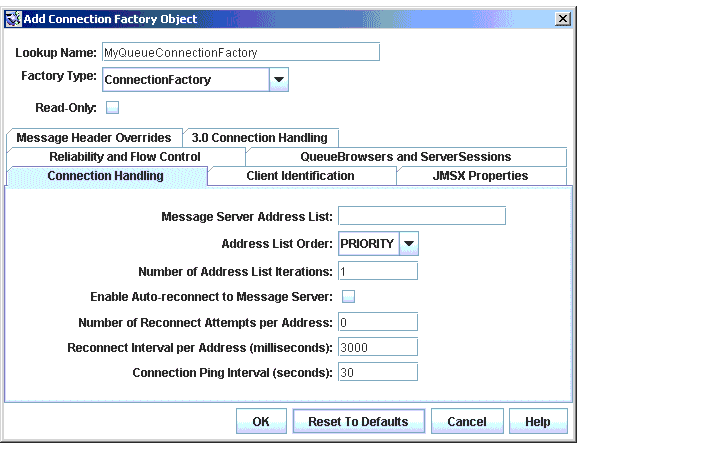Click the Connection Ping Interval field

[x=378, y=372]
